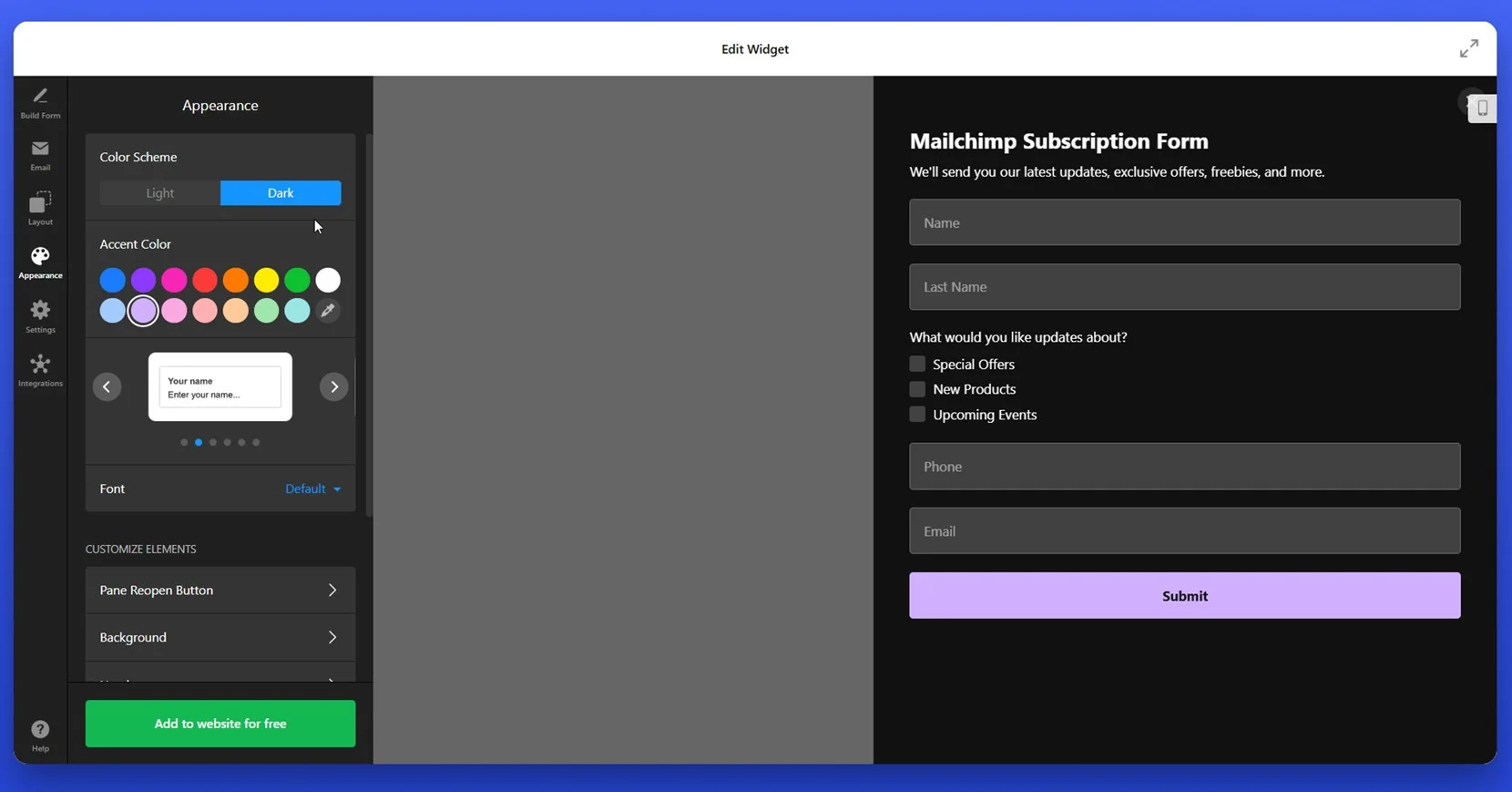Choose the white accent color
The image size is (1512, 792).
pyautogui.click(x=328, y=280)
